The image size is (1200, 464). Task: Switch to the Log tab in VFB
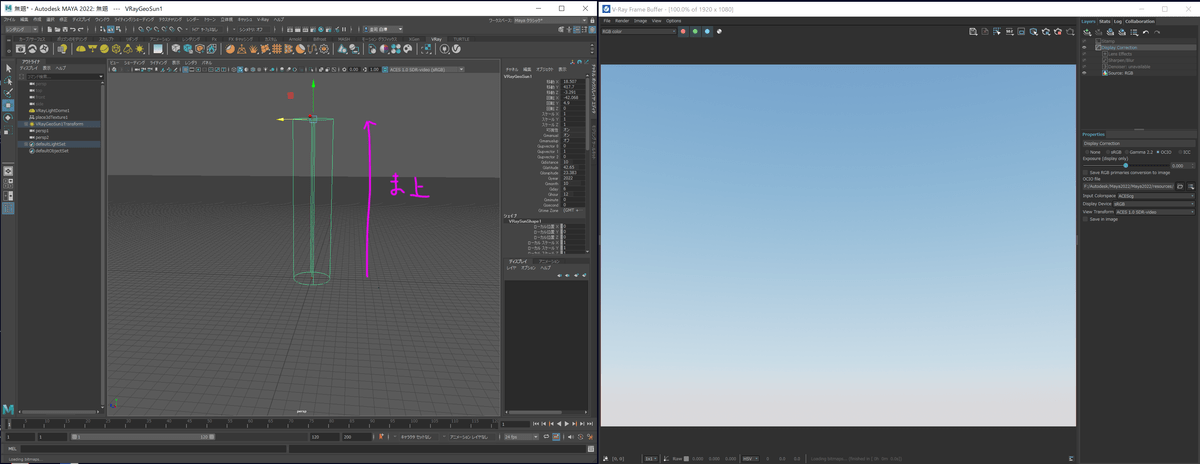click(x=1118, y=21)
